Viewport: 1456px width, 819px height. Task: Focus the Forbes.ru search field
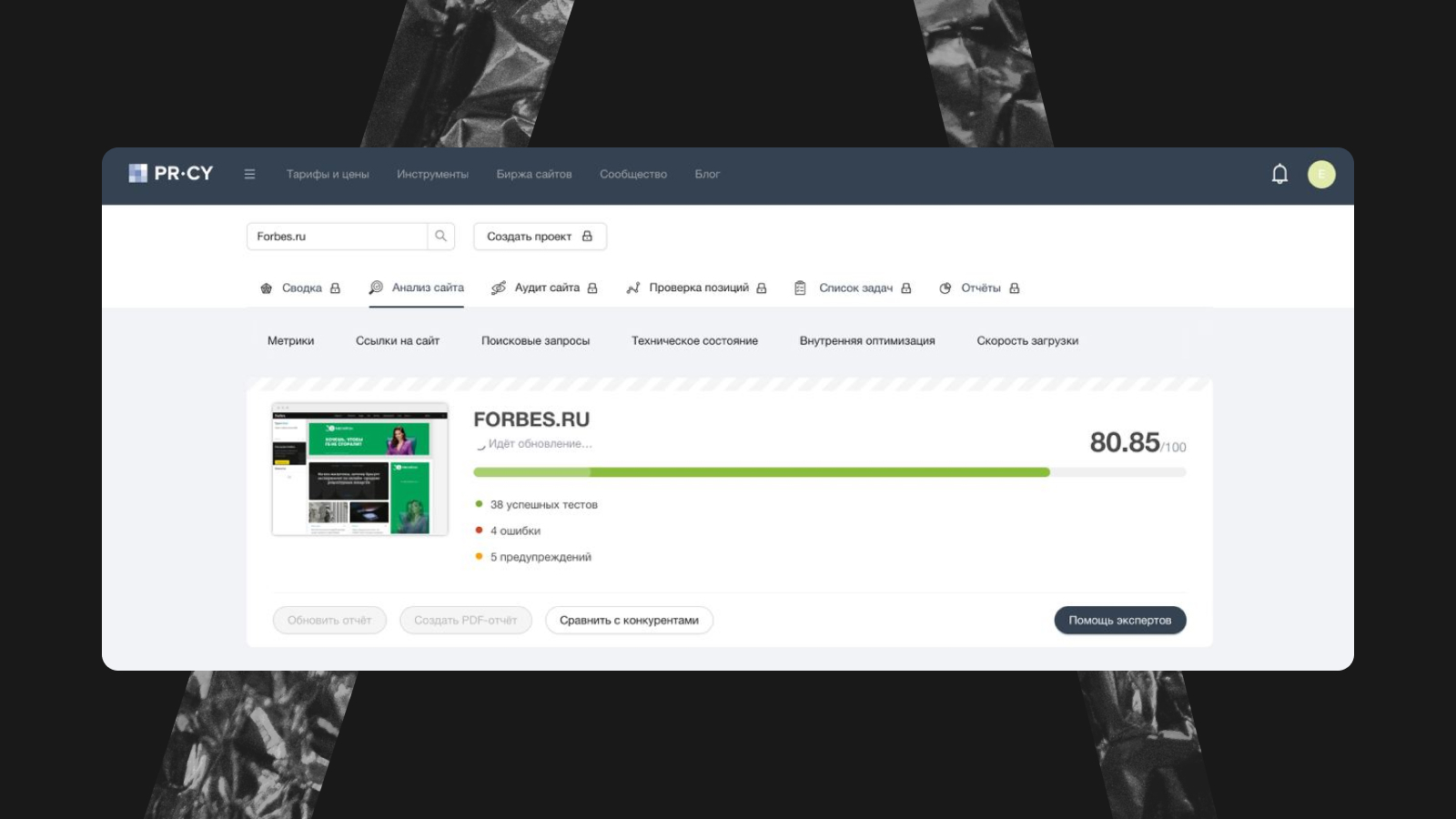[338, 237]
